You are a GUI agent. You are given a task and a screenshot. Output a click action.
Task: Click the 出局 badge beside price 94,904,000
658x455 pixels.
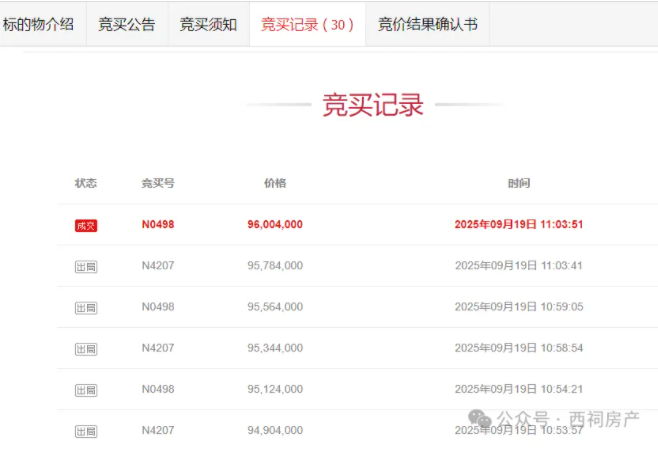[86, 431]
